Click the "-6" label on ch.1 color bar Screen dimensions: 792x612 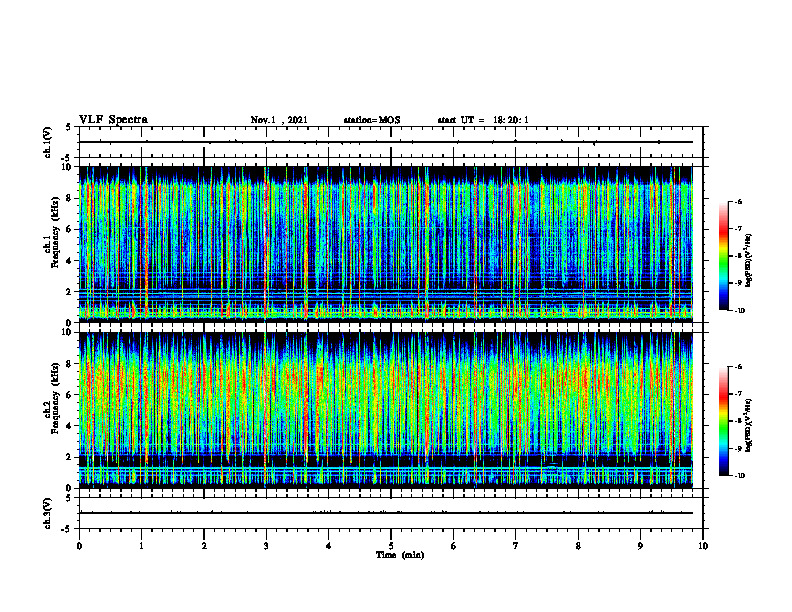[738, 201]
